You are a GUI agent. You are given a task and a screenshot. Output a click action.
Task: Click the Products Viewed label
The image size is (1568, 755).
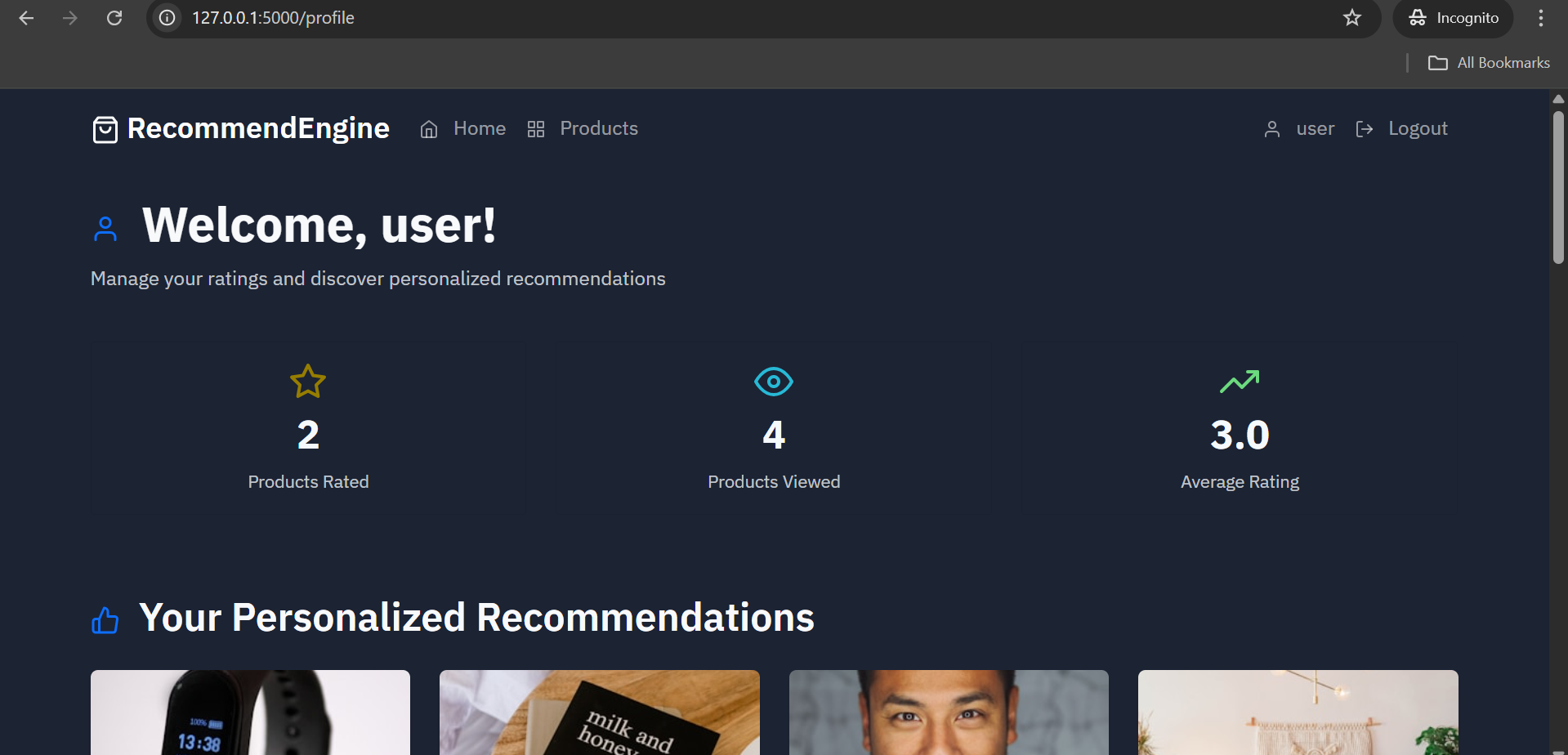tap(774, 482)
